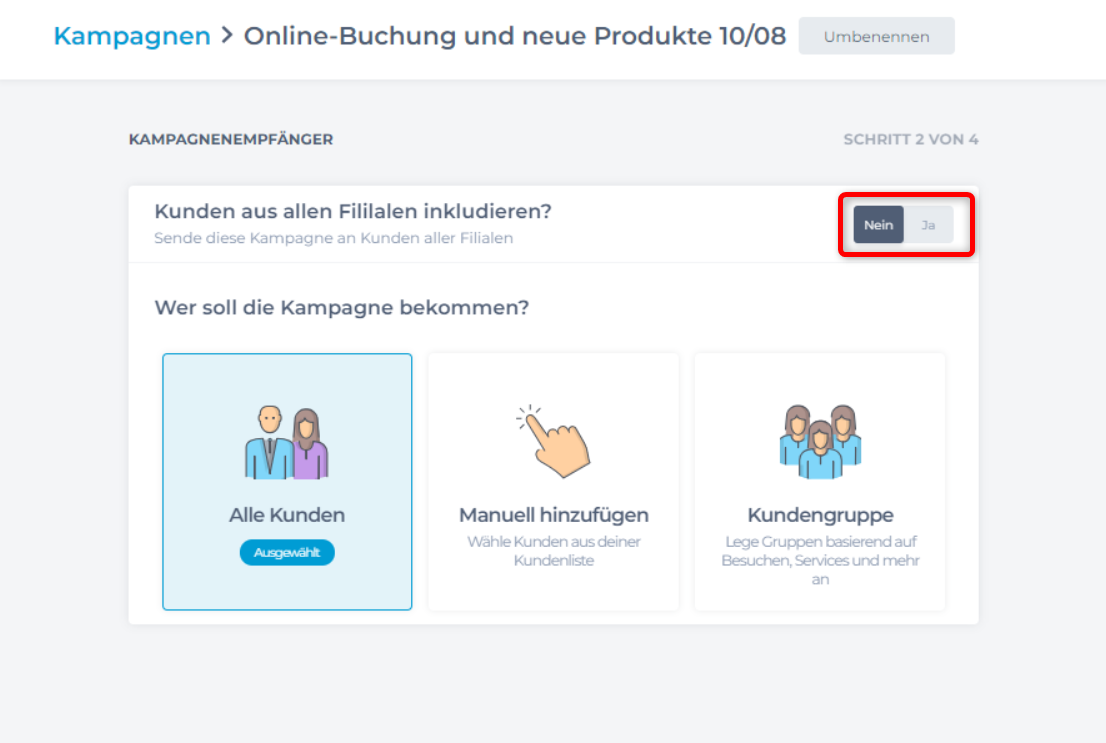Click "Kunden aus allen Filialen inkludieren?" label
This screenshot has width=1106, height=743.
353,212
